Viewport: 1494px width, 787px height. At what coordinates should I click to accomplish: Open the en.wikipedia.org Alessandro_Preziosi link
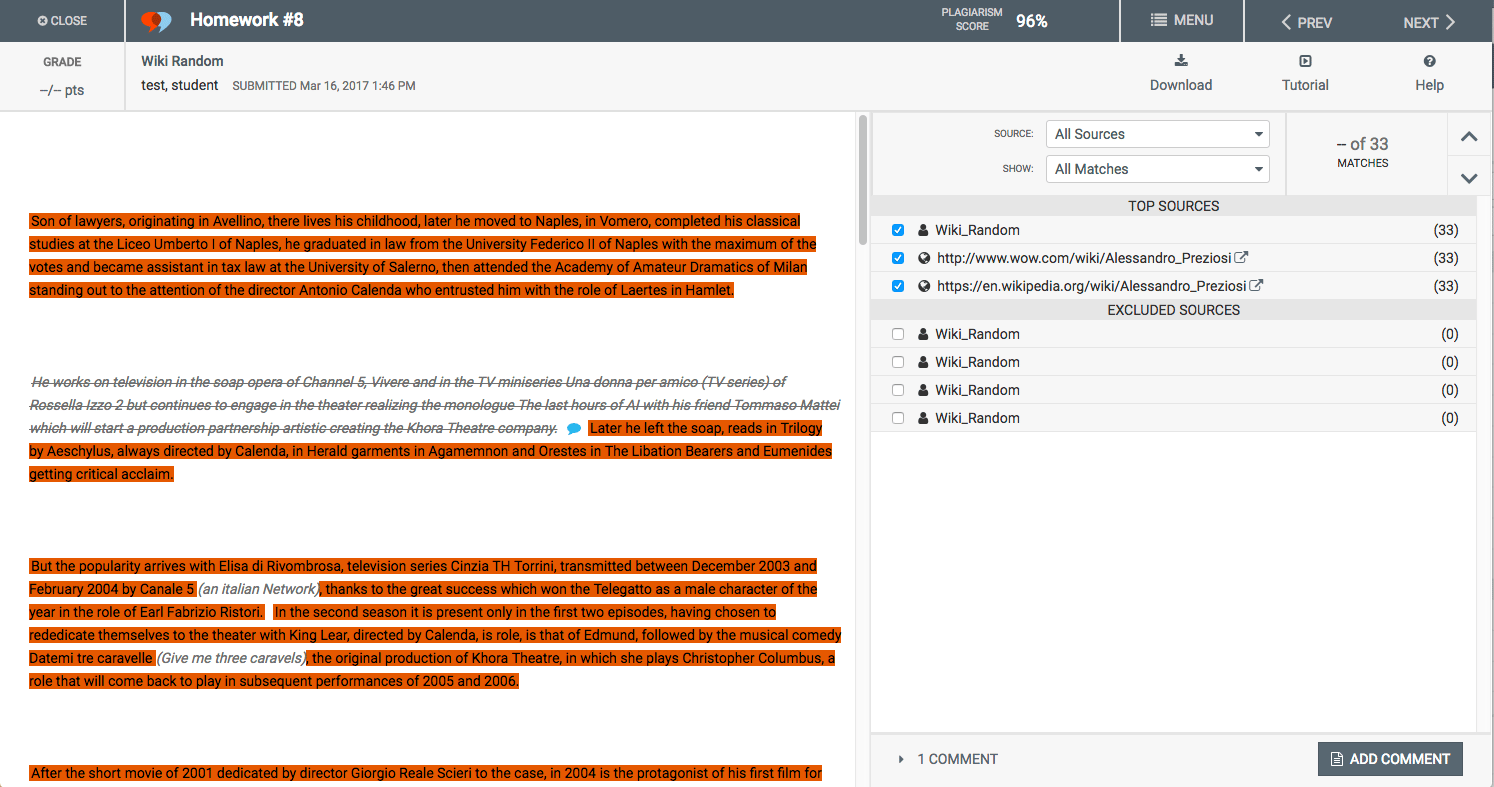pyautogui.click(x=1092, y=286)
